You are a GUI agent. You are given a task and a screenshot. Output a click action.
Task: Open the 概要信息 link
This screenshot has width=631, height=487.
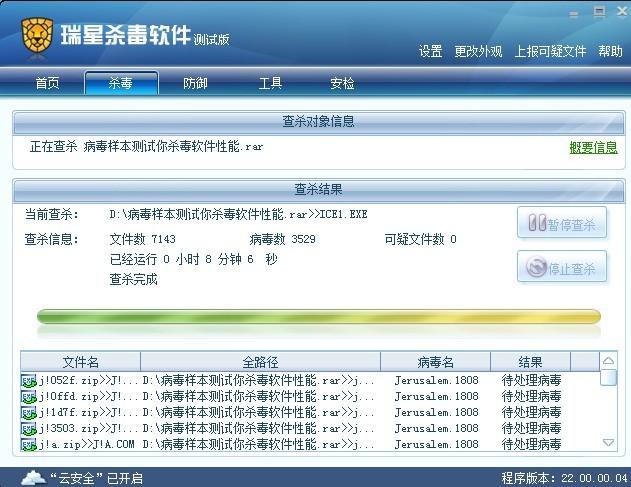click(593, 147)
